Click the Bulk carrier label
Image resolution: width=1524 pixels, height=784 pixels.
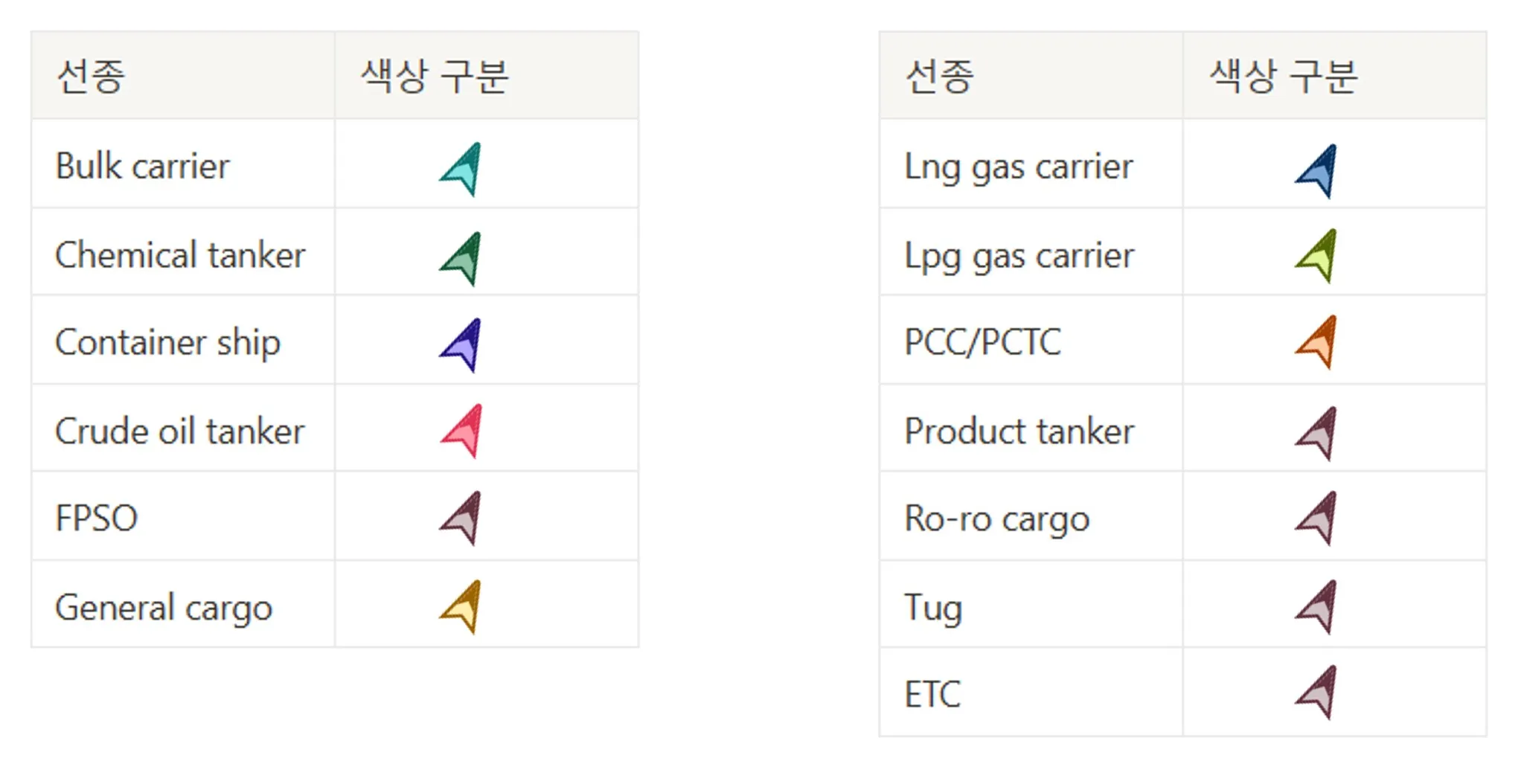coord(143,166)
